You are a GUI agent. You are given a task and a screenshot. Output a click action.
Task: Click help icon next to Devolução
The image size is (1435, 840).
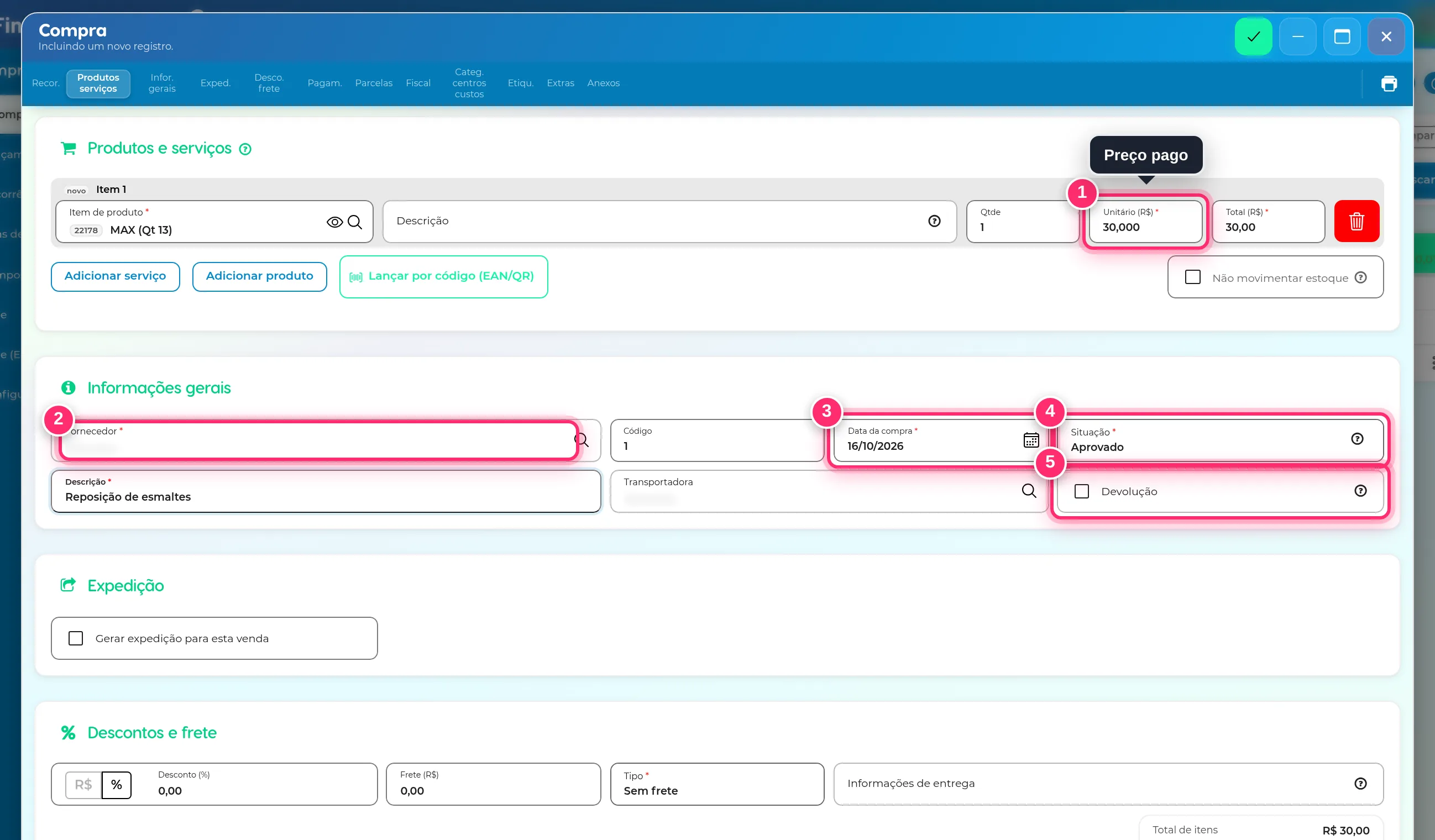[x=1360, y=491]
